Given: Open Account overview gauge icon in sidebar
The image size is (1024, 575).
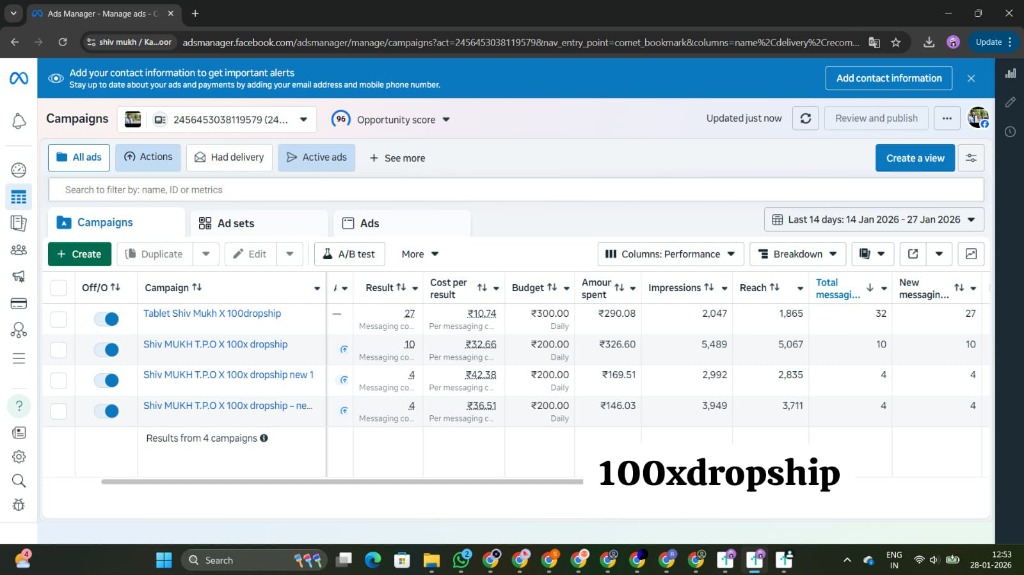Looking at the screenshot, I should coord(18,170).
